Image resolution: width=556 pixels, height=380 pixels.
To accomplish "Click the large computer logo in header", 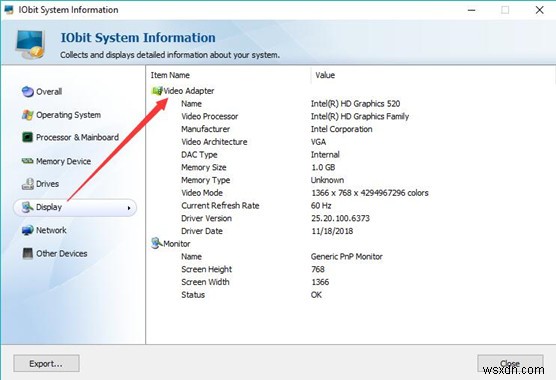I will coord(30,44).
